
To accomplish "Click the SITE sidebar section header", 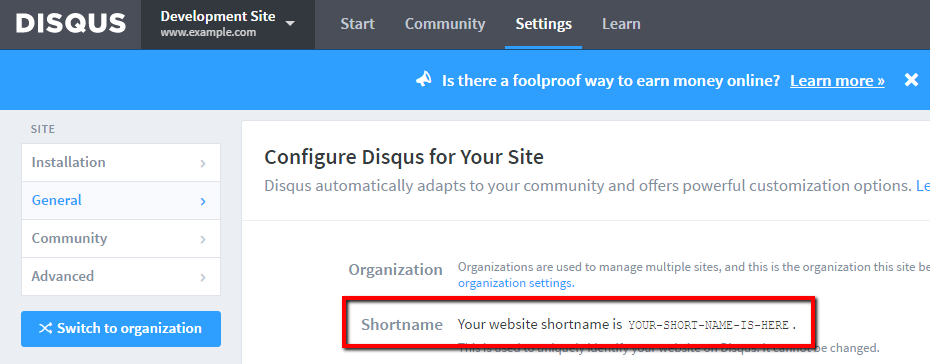I will [43, 129].
